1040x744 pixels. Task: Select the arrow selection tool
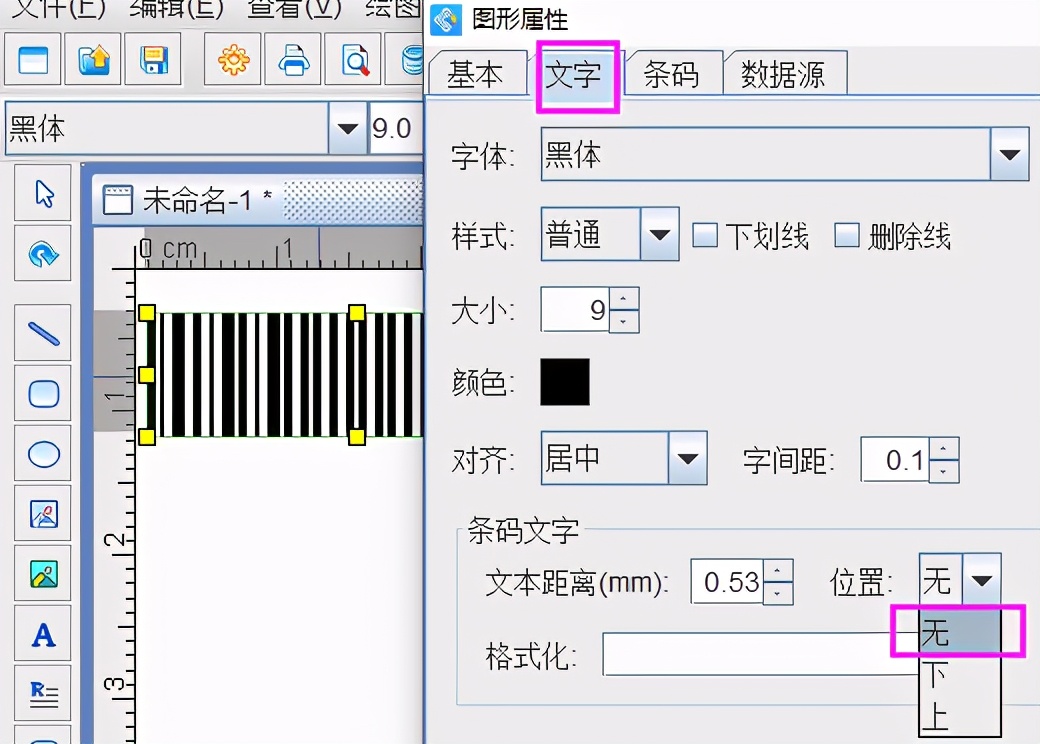[x=42, y=192]
